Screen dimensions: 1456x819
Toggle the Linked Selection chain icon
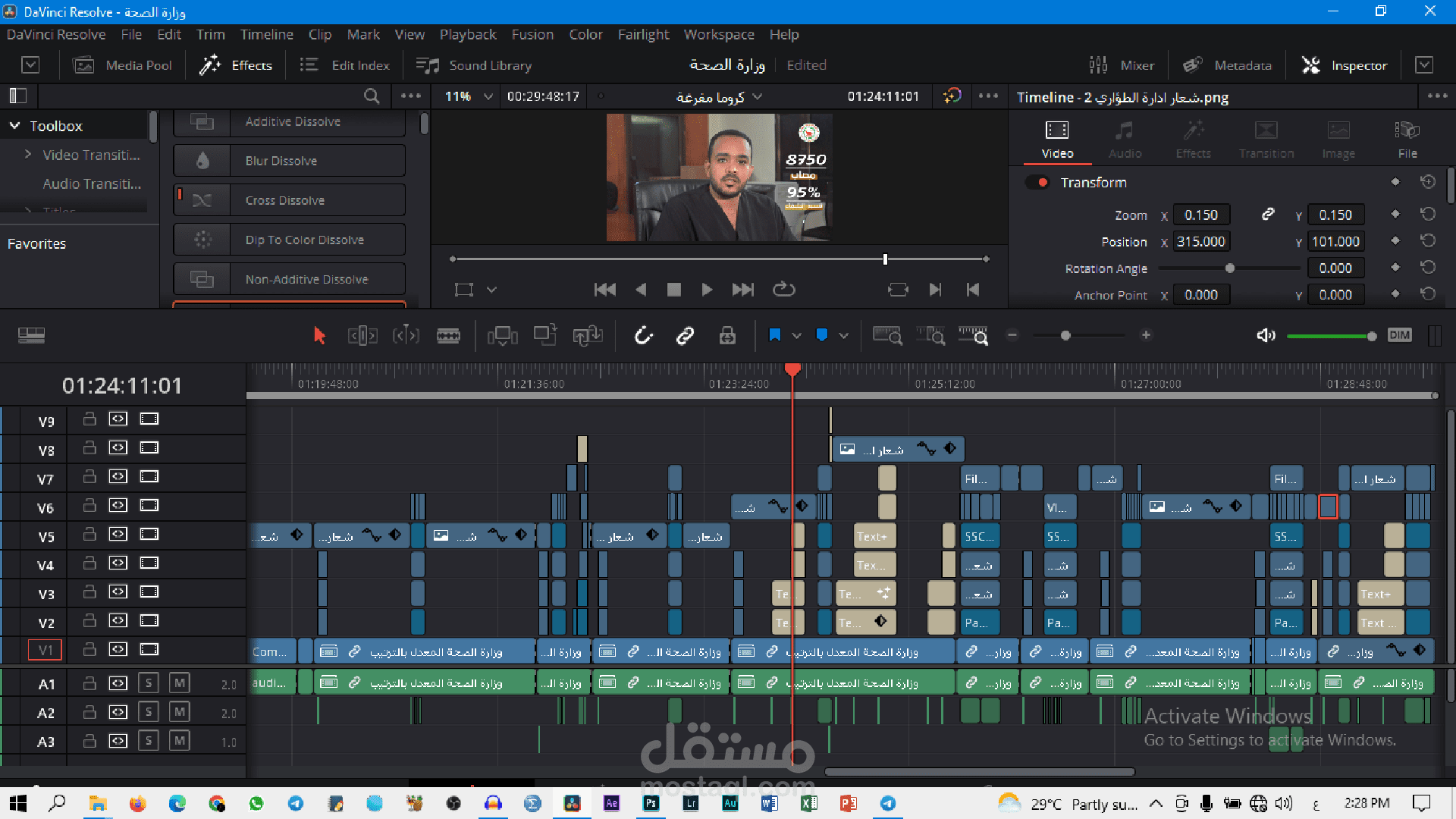[x=685, y=335]
